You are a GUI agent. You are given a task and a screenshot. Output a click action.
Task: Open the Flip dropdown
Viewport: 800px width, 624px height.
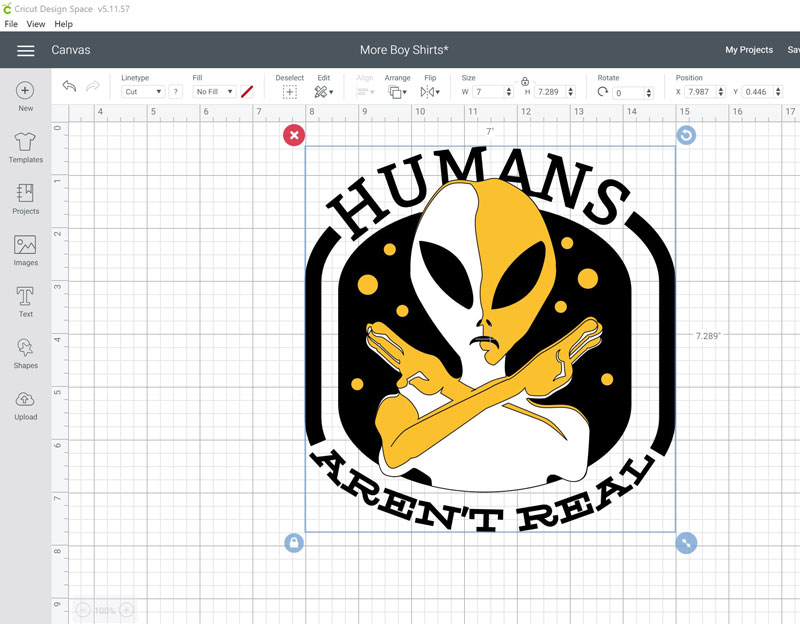(430, 92)
